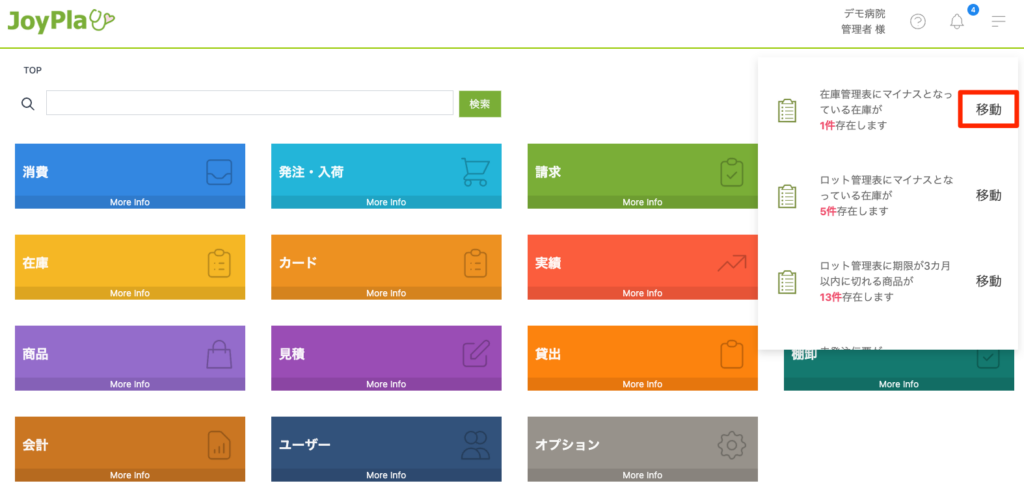This screenshot has width=1024, height=492.
Task: Click 移動 for expiring items notification
Action: pos(988,281)
